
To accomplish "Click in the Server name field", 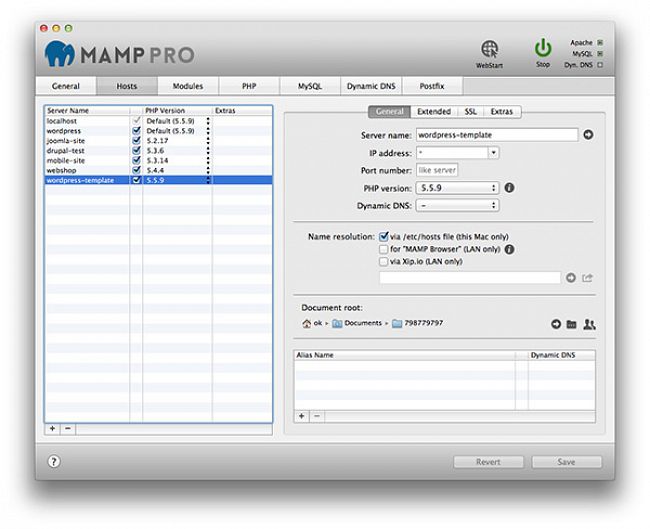I will (497, 135).
